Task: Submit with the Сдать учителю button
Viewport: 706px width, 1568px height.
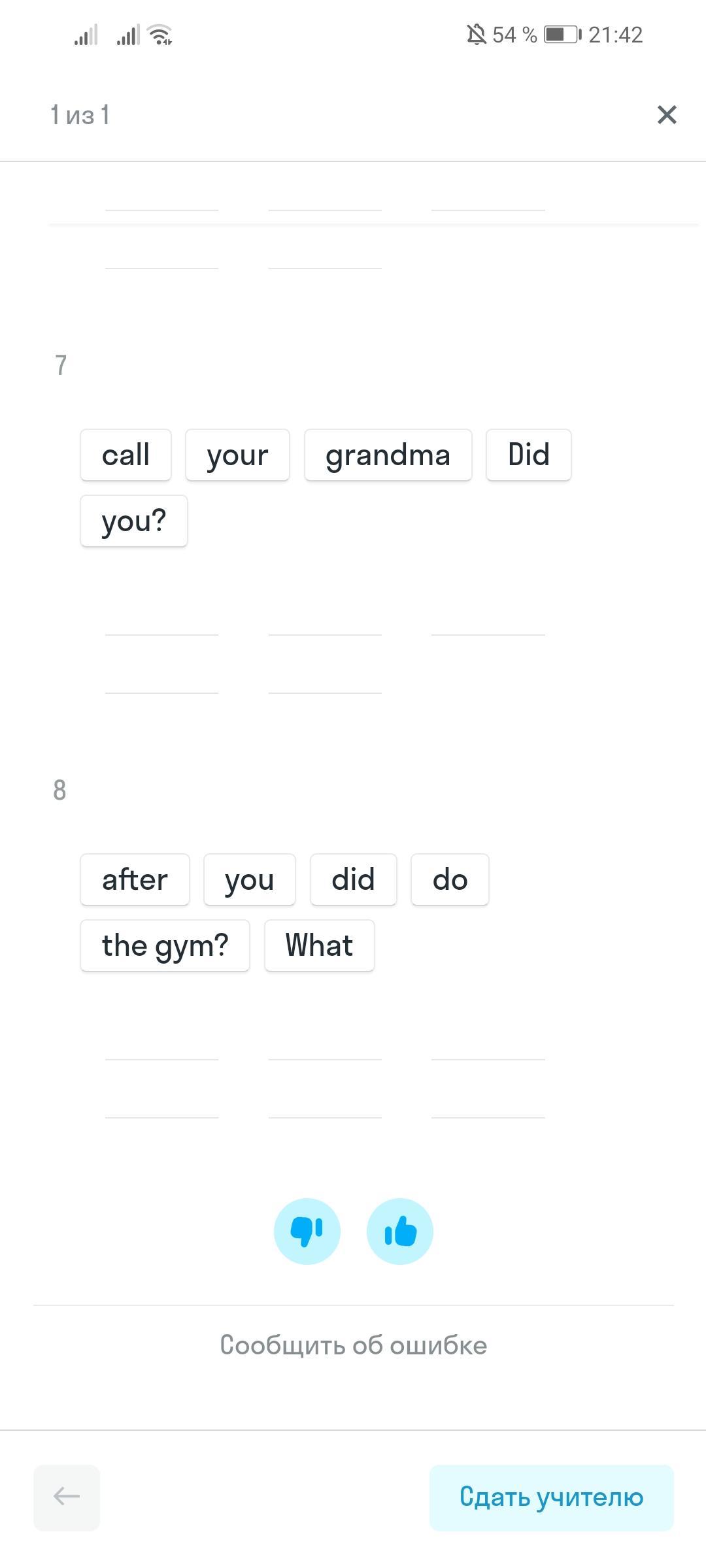Action: (x=551, y=1497)
